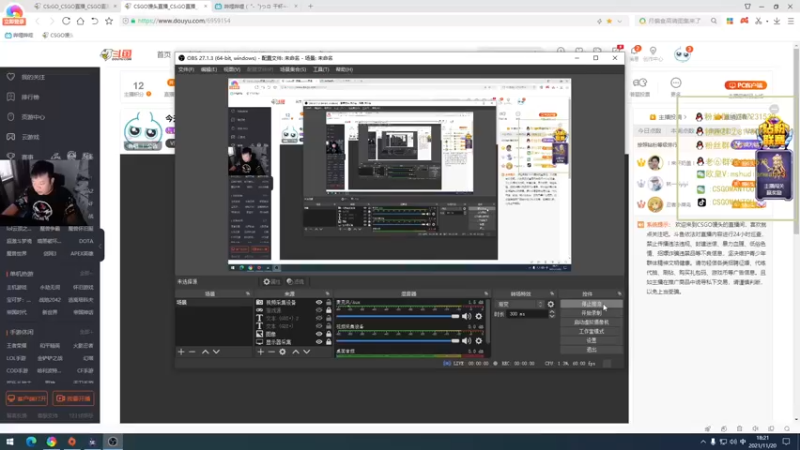Open a new browser tab

click(x=310, y=6)
